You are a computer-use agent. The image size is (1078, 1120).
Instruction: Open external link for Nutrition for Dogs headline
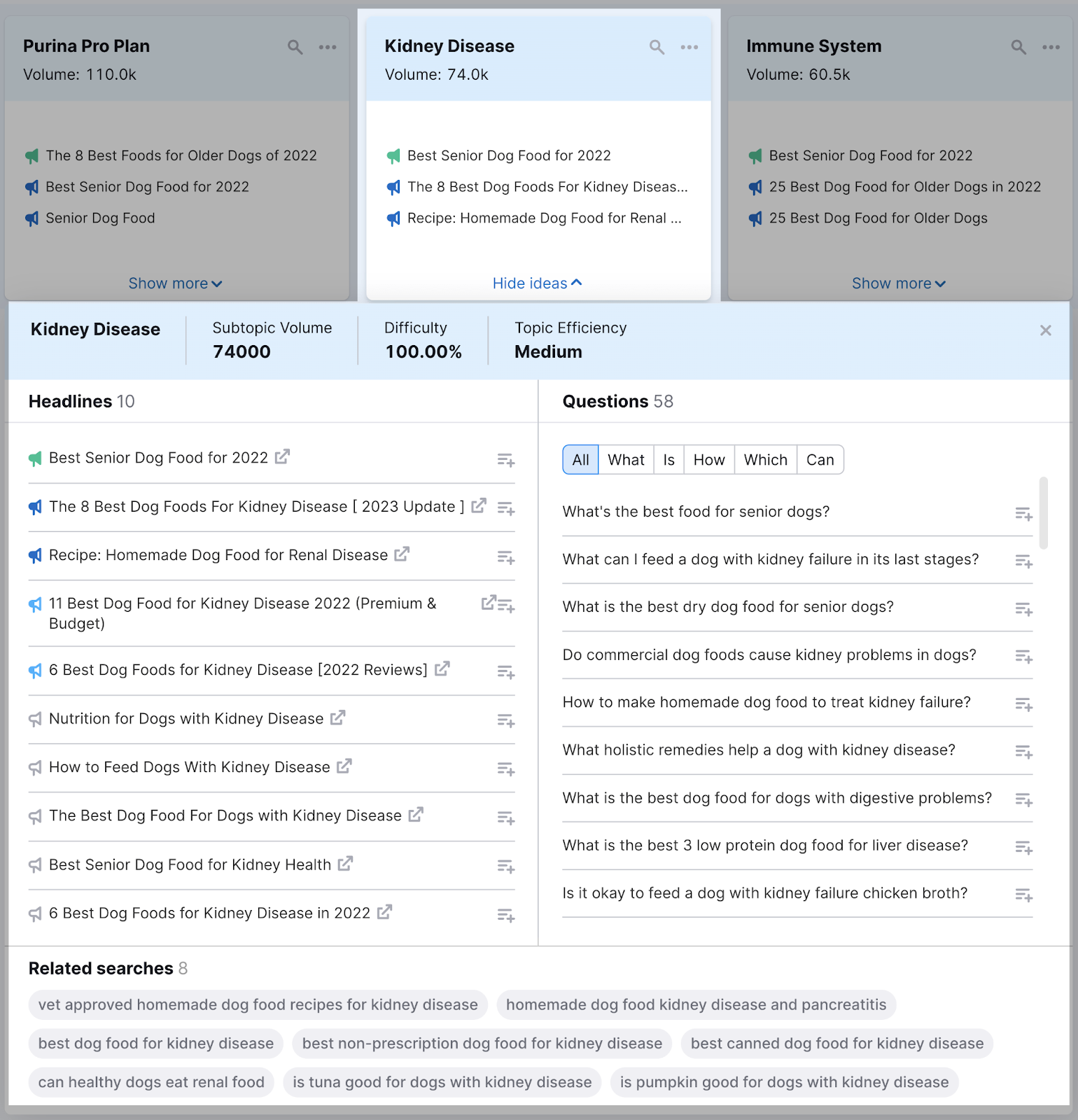coord(338,717)
